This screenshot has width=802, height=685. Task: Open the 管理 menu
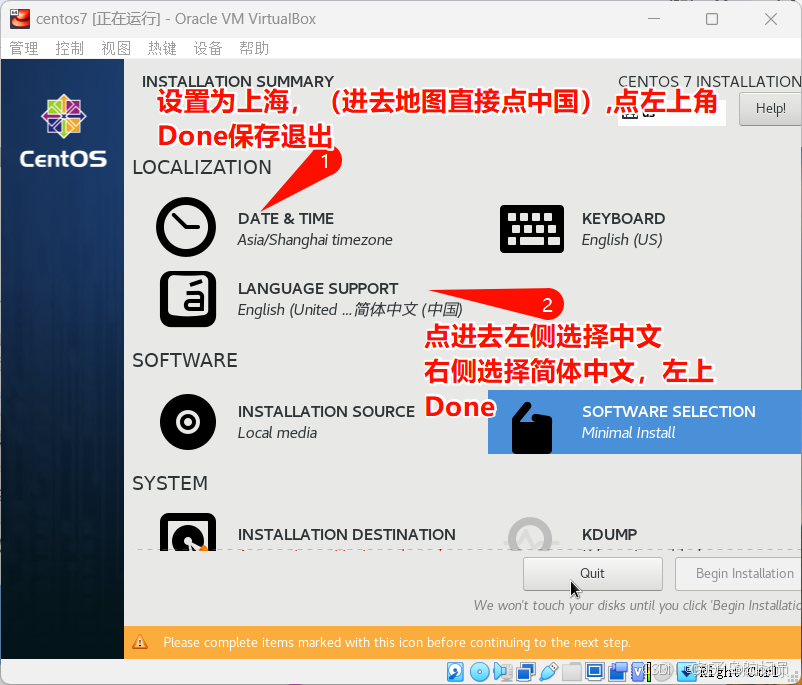(x=24, y=49)
